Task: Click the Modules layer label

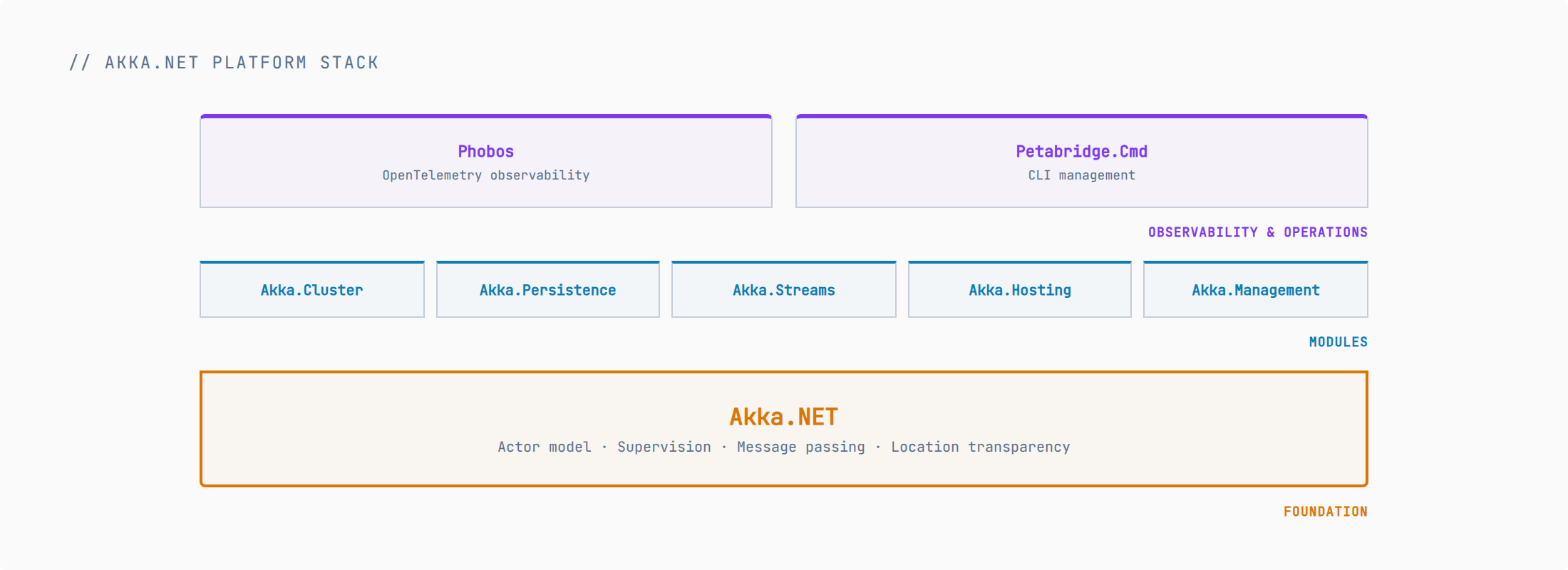Action: pyautogui.click(x=1338, y=342)
